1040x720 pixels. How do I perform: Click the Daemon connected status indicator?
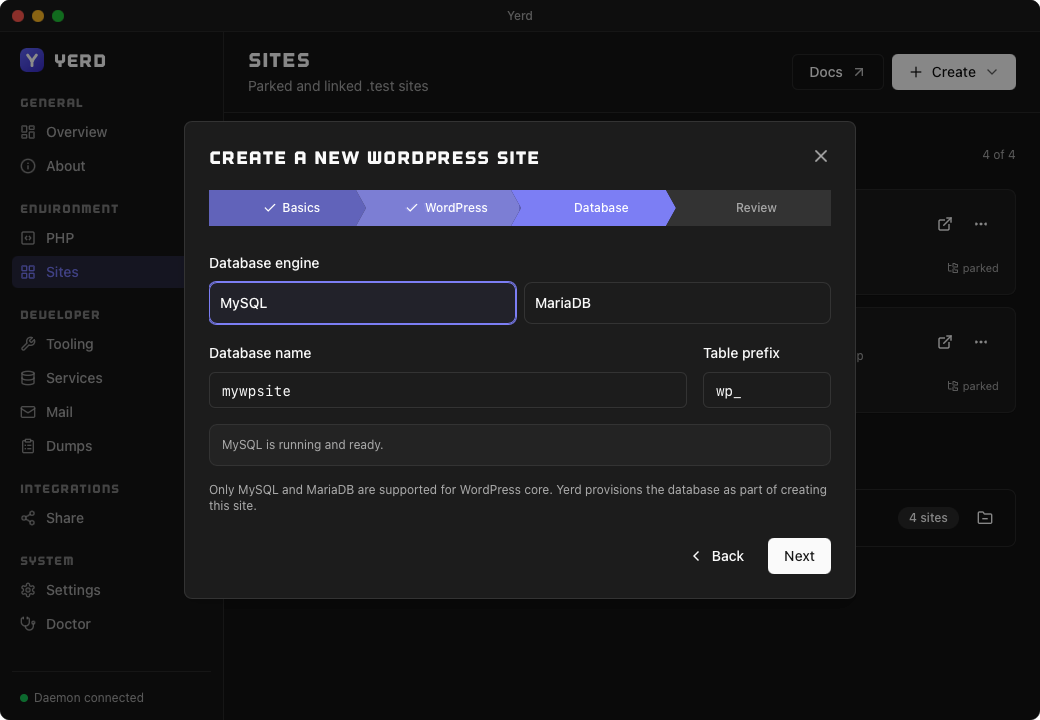coord(82,697)
